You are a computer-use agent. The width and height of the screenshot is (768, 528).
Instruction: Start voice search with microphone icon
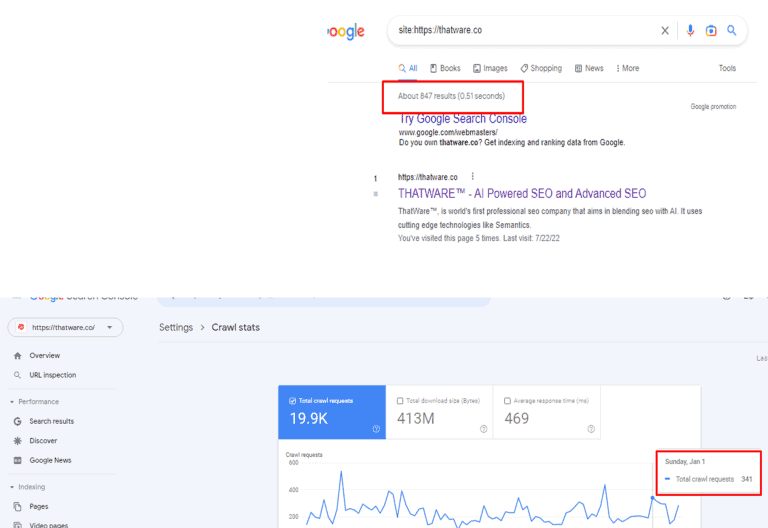click(x=690, y=30)
